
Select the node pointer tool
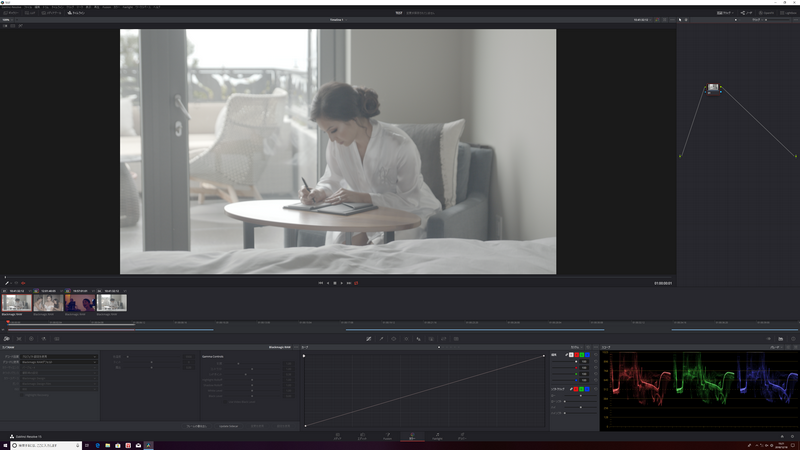tap(680, 20)
